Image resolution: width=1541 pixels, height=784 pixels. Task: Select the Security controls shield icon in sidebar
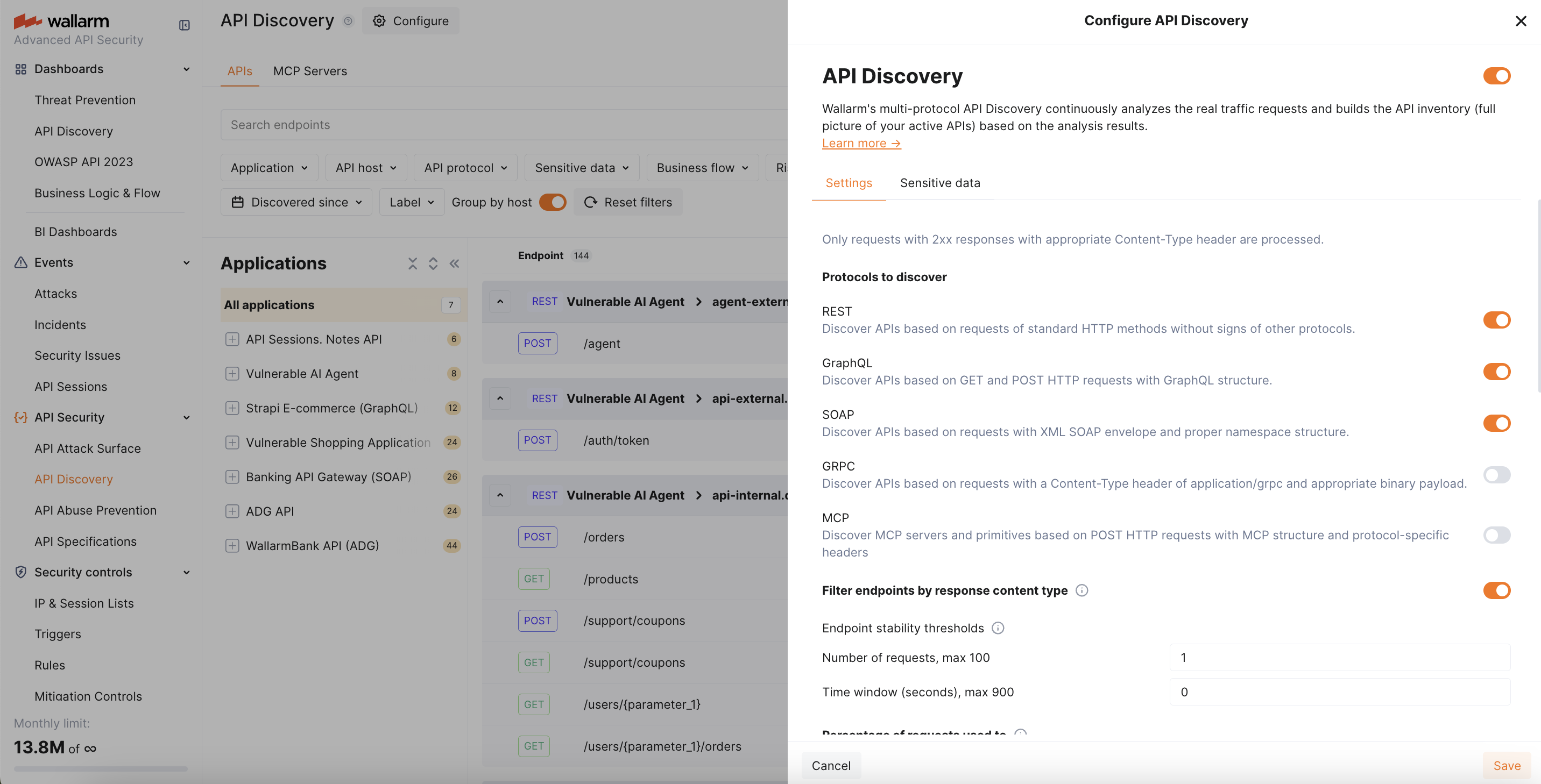coord(20,572)
